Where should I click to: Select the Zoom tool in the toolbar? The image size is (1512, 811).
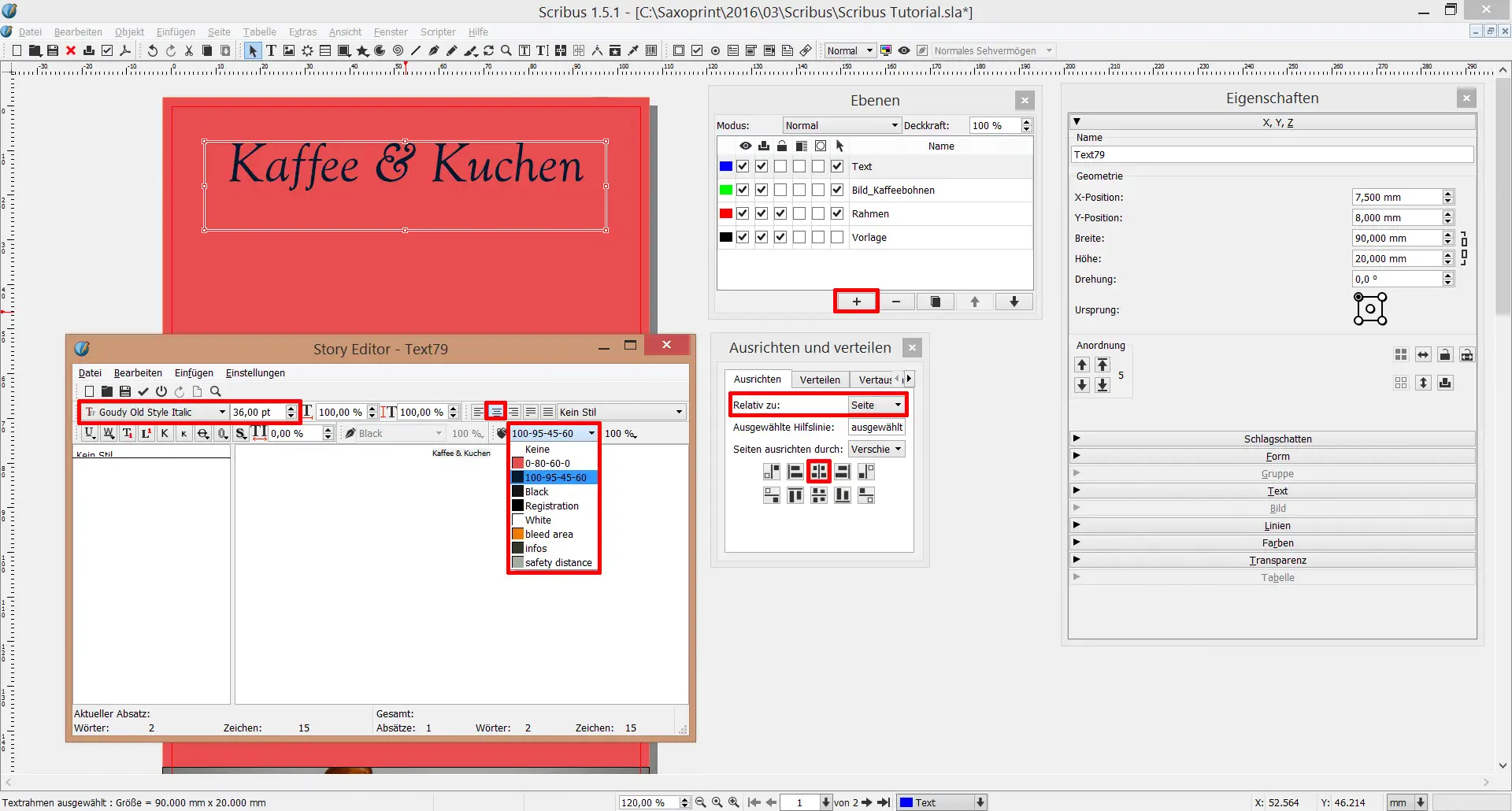(506, 50)
